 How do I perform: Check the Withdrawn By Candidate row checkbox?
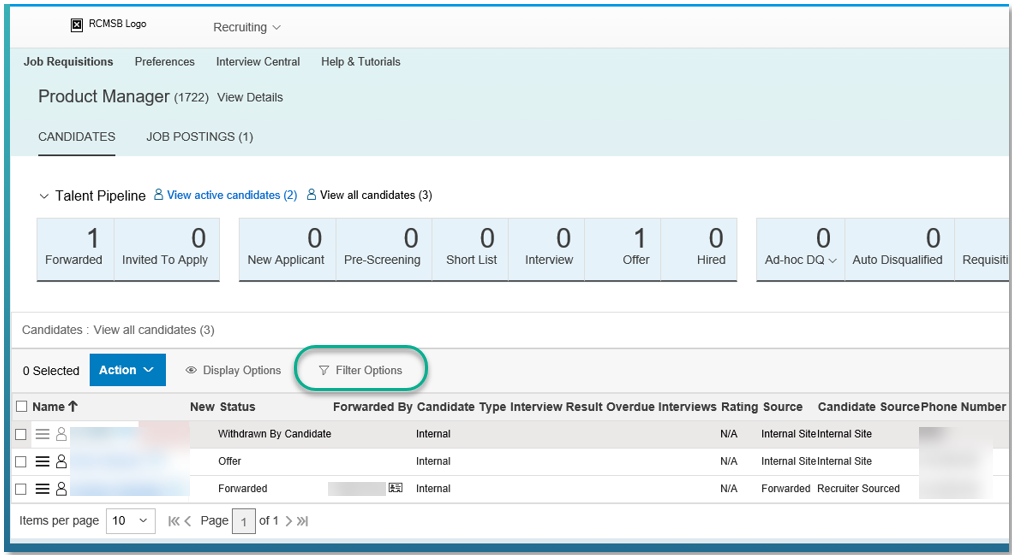pyautogui.click(x=21, y=434)
